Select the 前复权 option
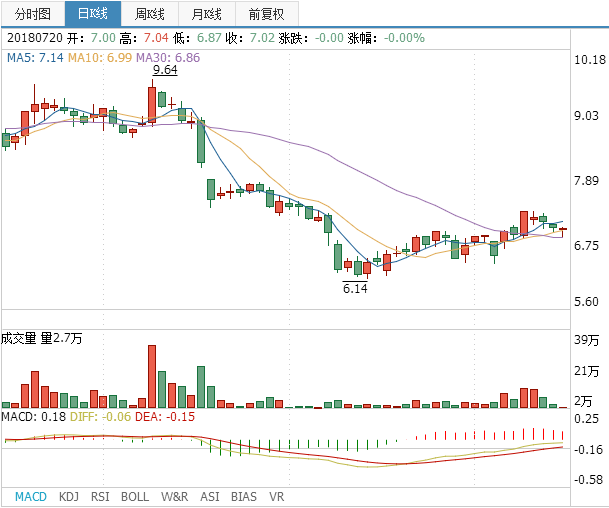 click(x=266, y=14)
